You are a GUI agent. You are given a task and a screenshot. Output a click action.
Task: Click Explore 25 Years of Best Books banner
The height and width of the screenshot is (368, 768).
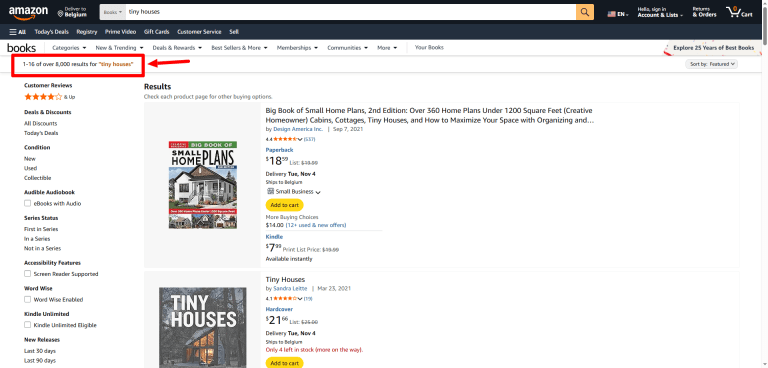pyautogui.click(x=713, y=48)
